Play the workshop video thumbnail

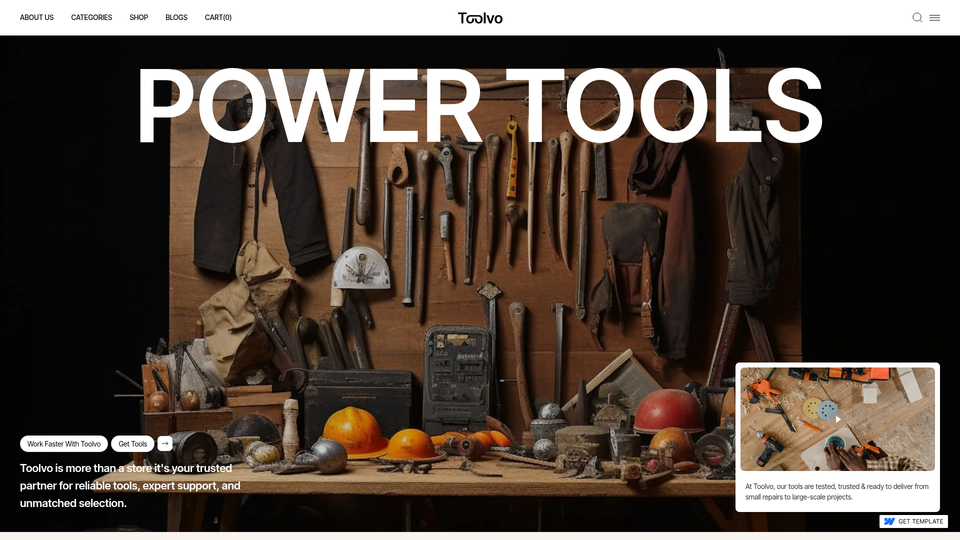tap(838, 419)
